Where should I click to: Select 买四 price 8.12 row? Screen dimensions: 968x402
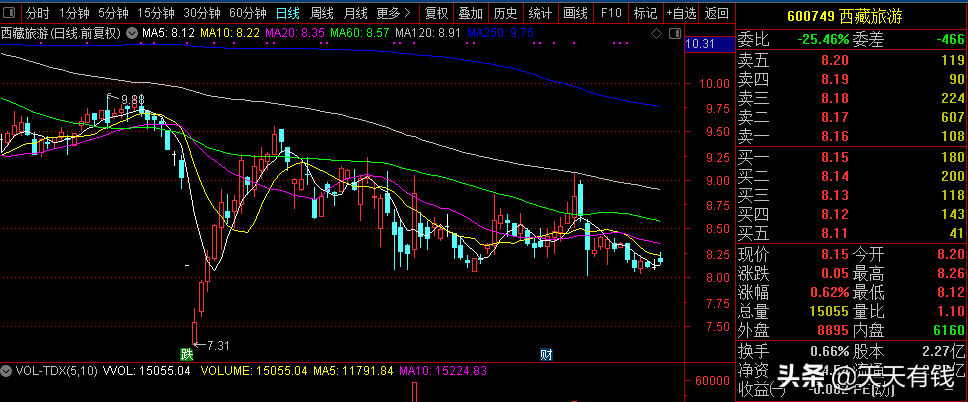click(851, 214)
